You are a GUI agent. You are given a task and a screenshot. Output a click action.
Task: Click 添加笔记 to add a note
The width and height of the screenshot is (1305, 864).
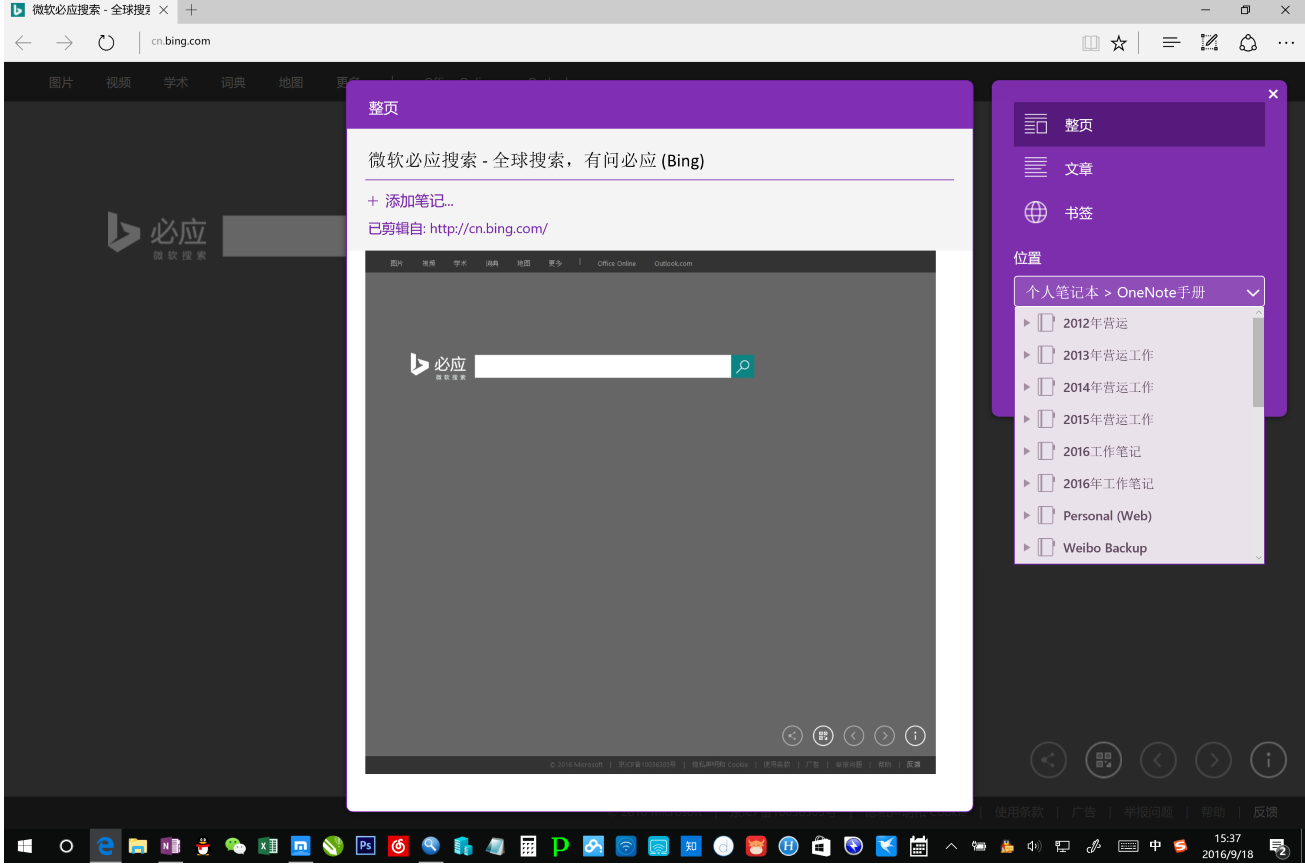411,201
